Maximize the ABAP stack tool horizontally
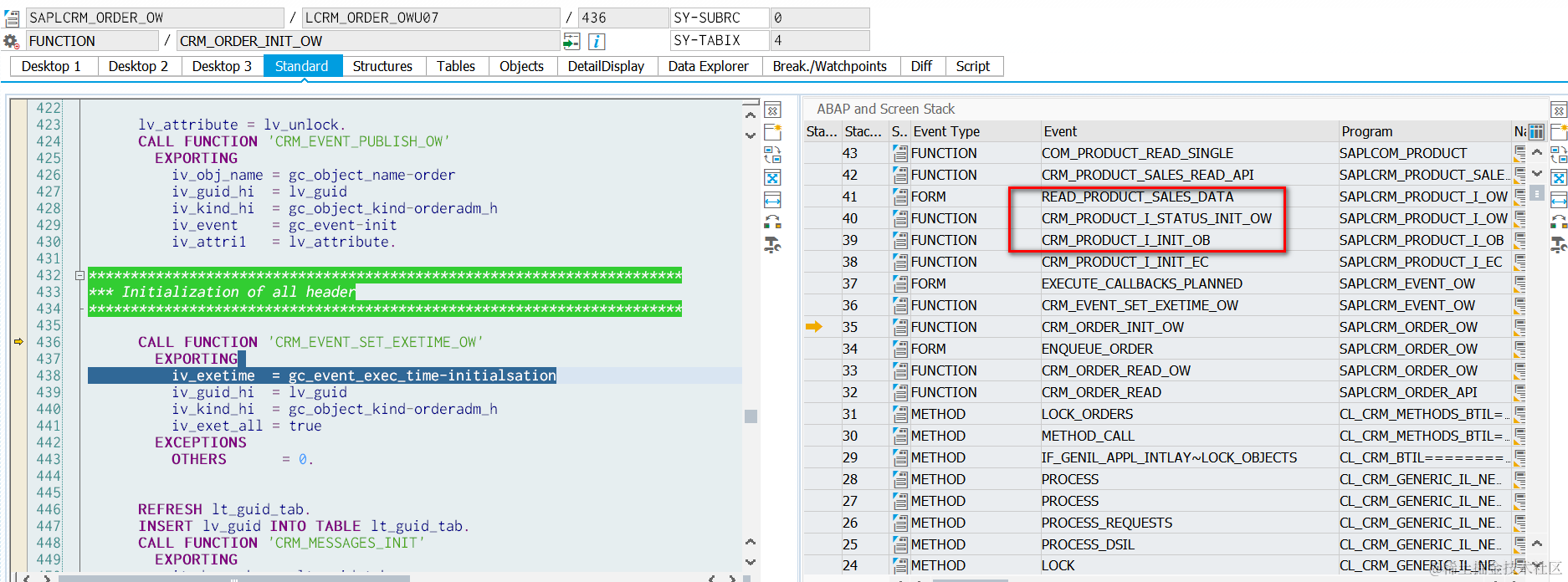This screenshot has width=1568, height=582. coord(1559,200)
